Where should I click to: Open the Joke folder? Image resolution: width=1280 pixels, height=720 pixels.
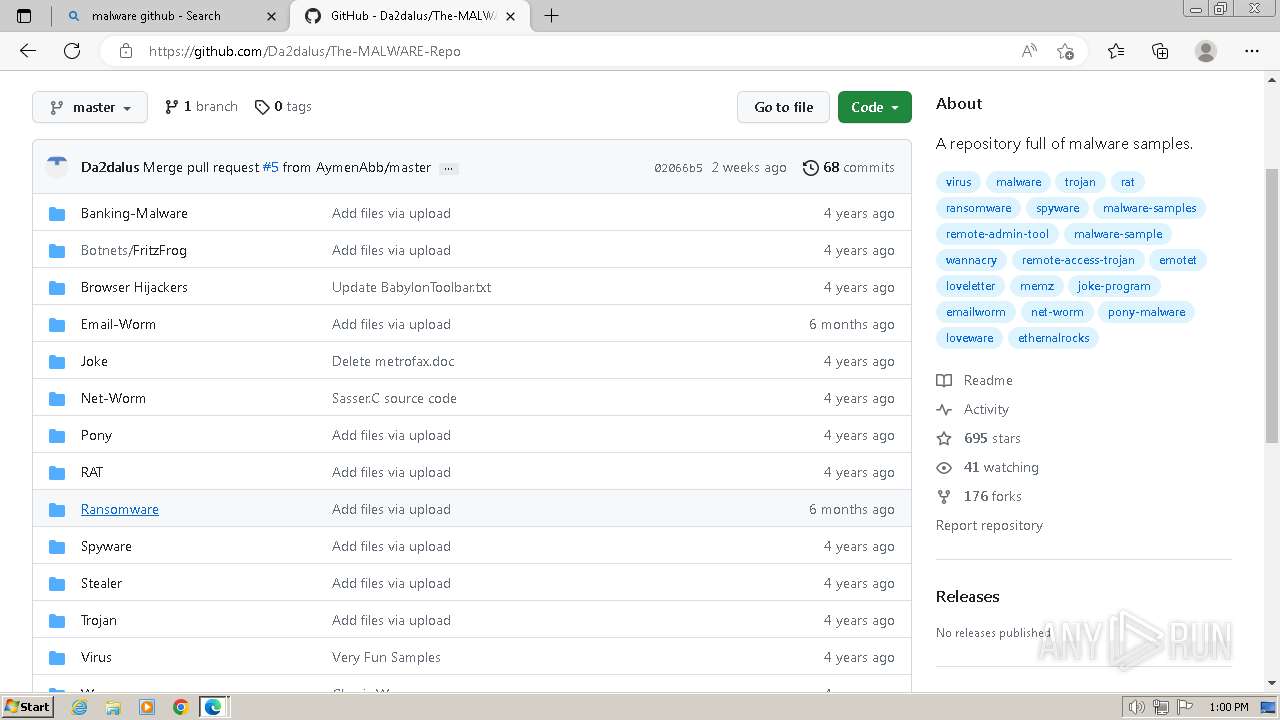[94, 361]
